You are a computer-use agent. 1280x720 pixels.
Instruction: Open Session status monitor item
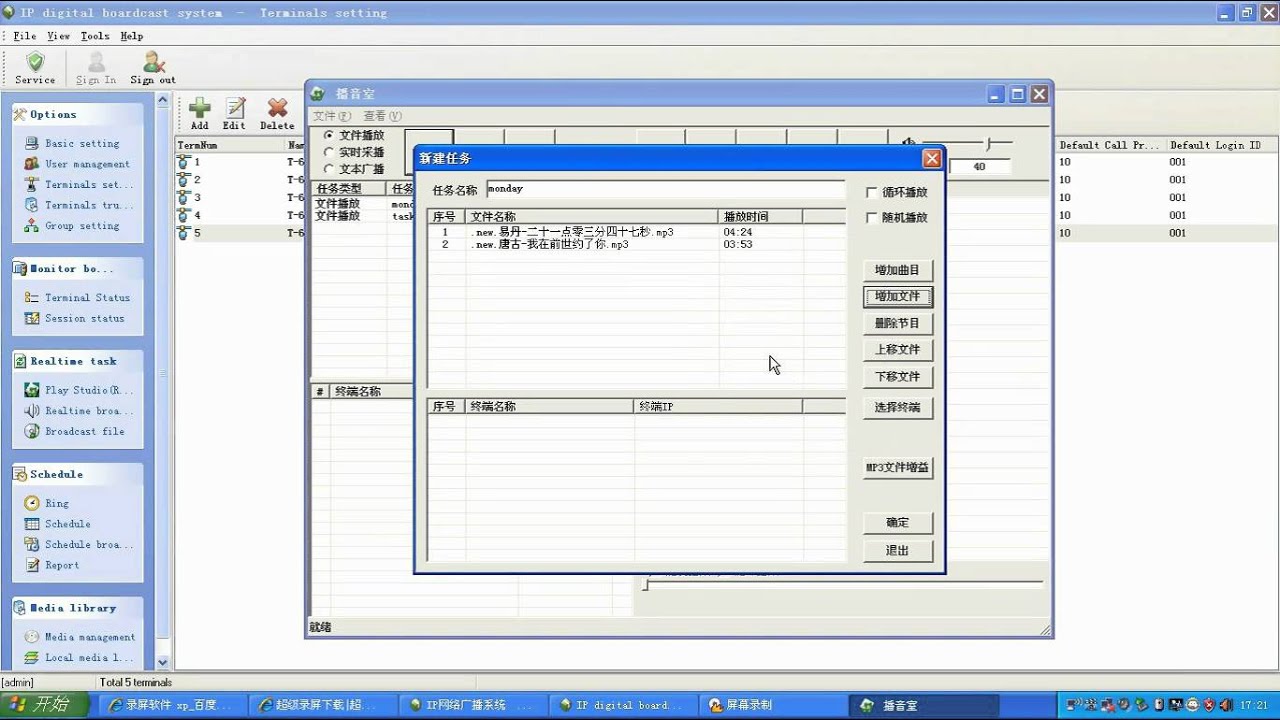point(75,318)
